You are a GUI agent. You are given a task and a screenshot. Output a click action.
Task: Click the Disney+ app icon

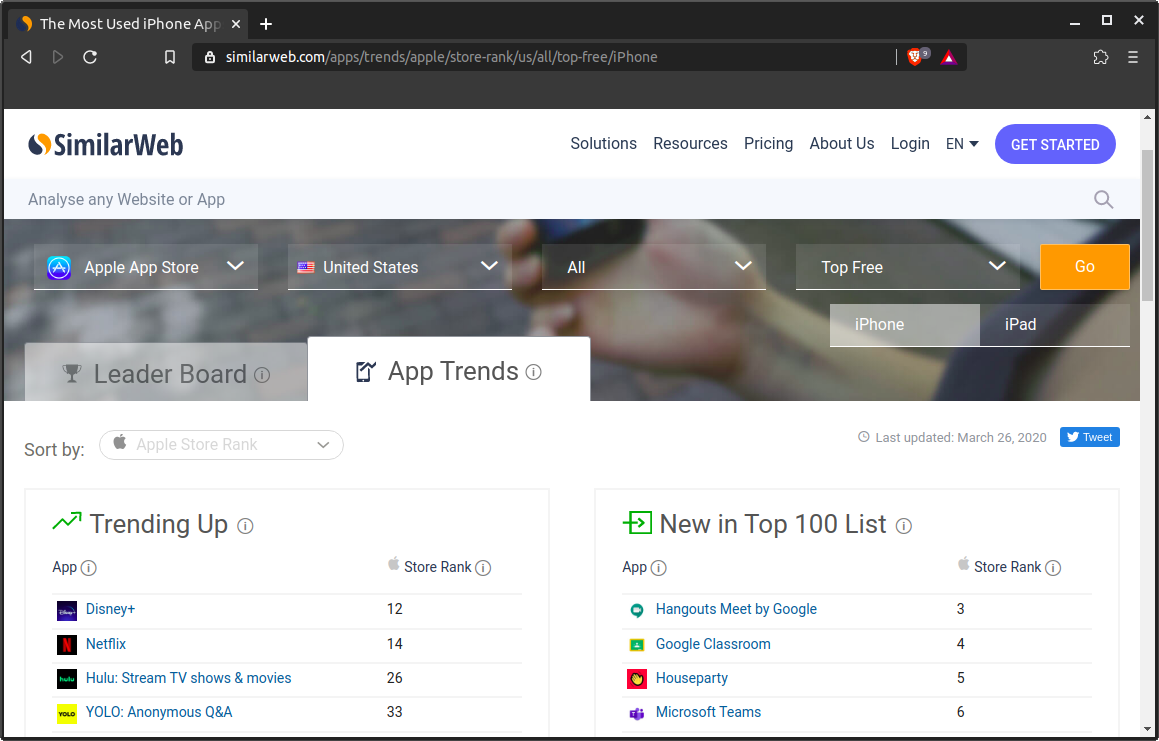pyautogui.click(x=67, y=611)
